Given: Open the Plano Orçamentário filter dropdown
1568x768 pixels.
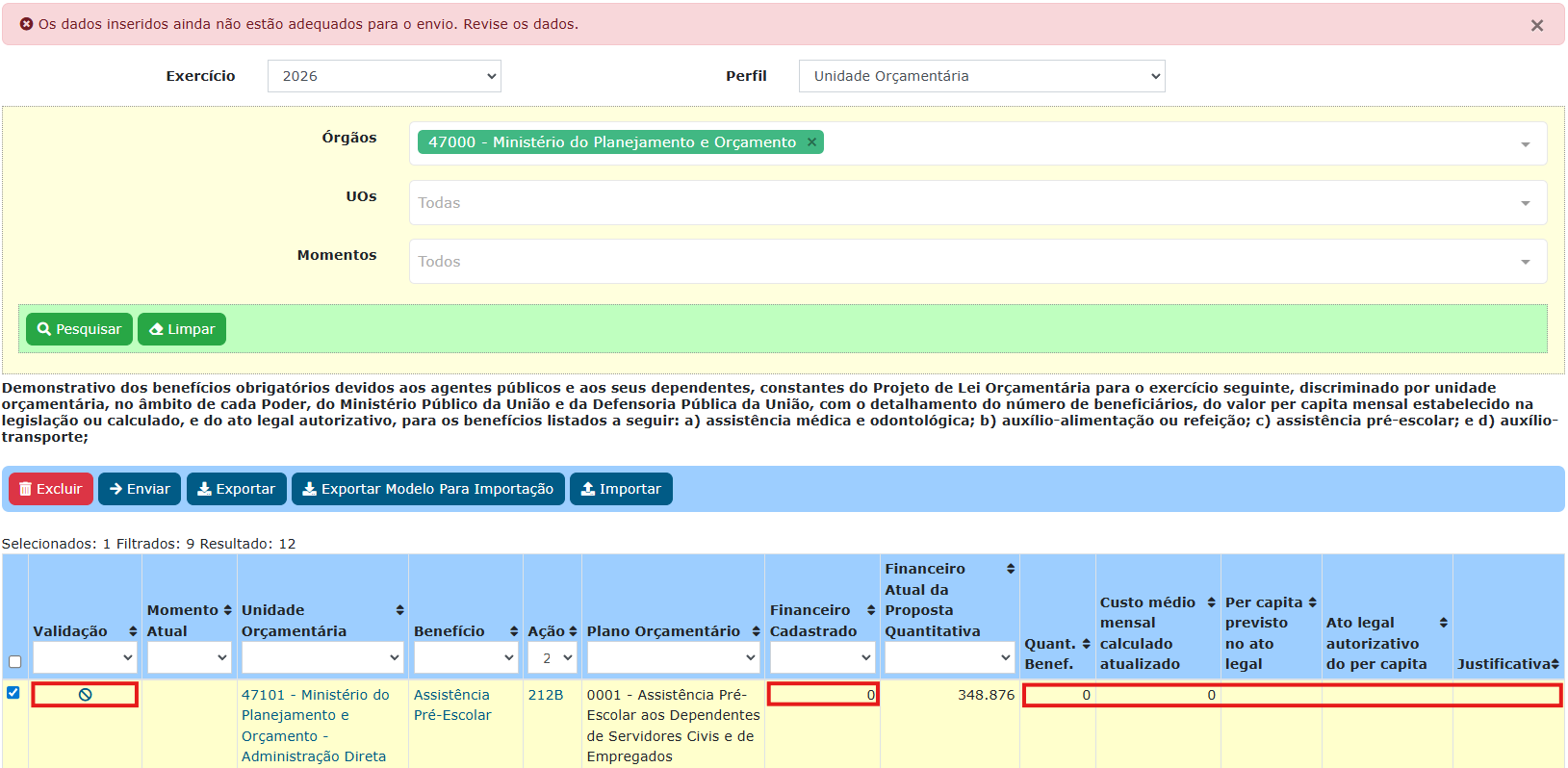Looking at the screenshot, I should click(x=674, y=657).
